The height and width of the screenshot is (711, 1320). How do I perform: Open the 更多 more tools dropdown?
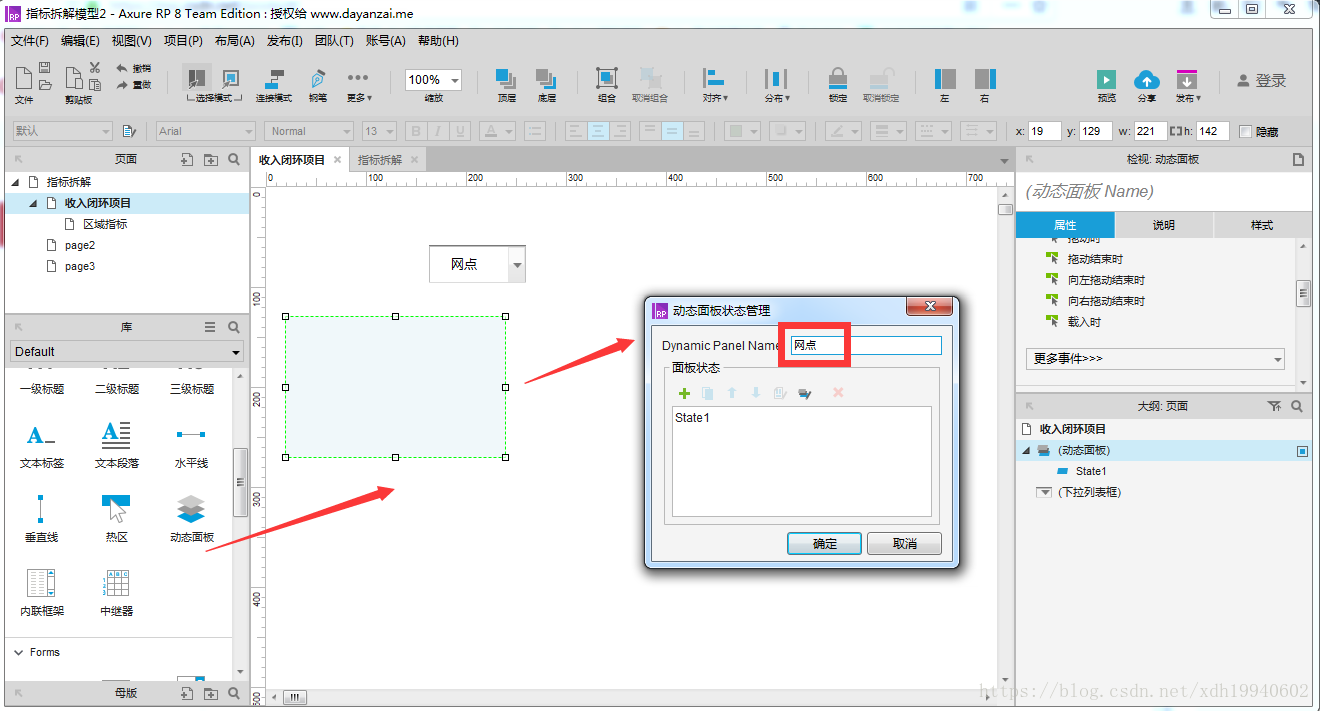358,85
